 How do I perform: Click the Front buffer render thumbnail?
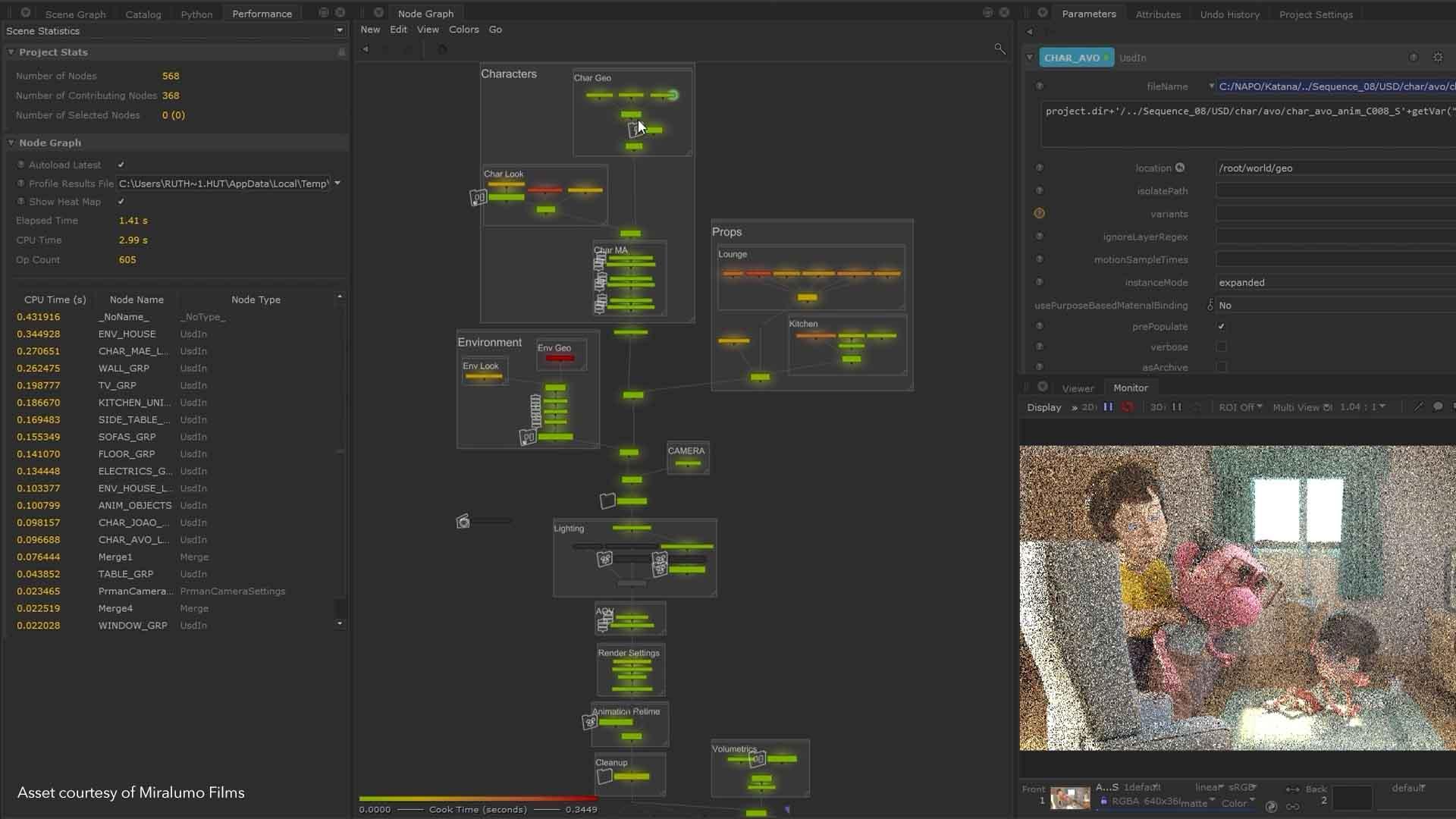tap(1070, 799)
